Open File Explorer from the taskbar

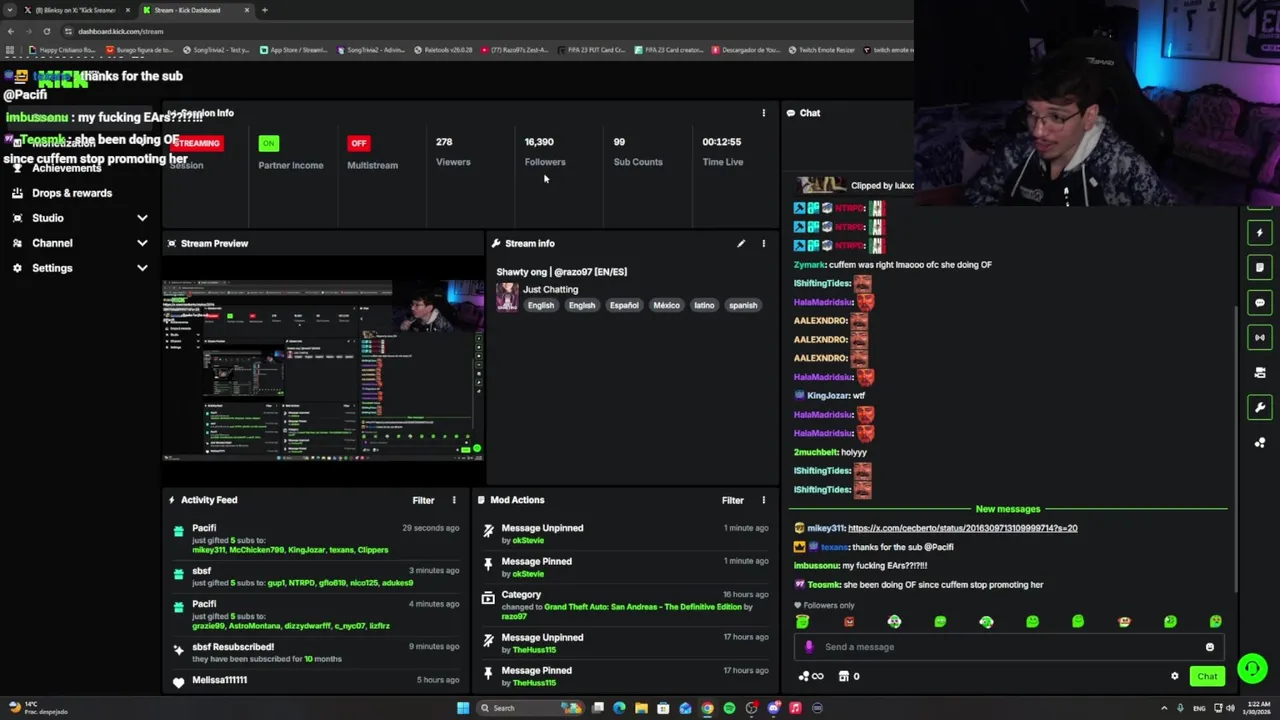[x=641, y=708]
